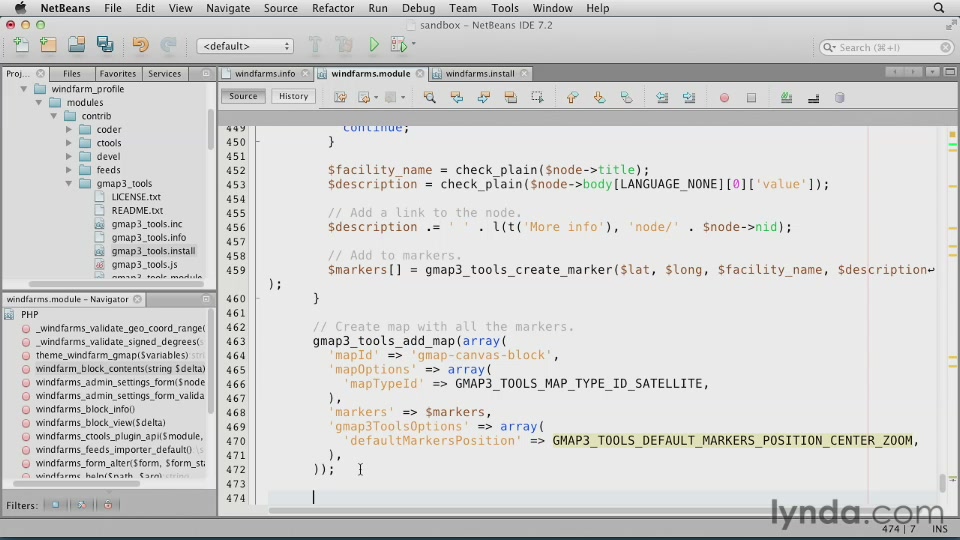Expand the ctools folder
Image resolution: width=960 pixels, height=540 pixels.
point(69,143)
